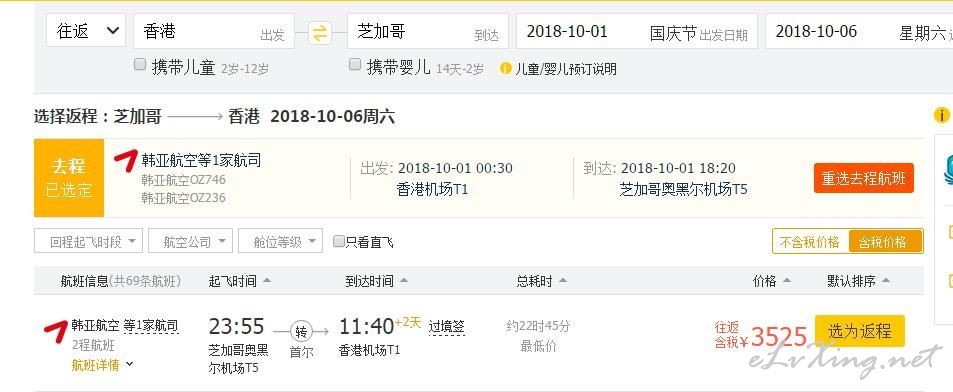Enable the 携带儿童 checkbox
Image resolution: width=953 pixels, height=392 pixels.
pyautogui.click(x=140, y=65)
